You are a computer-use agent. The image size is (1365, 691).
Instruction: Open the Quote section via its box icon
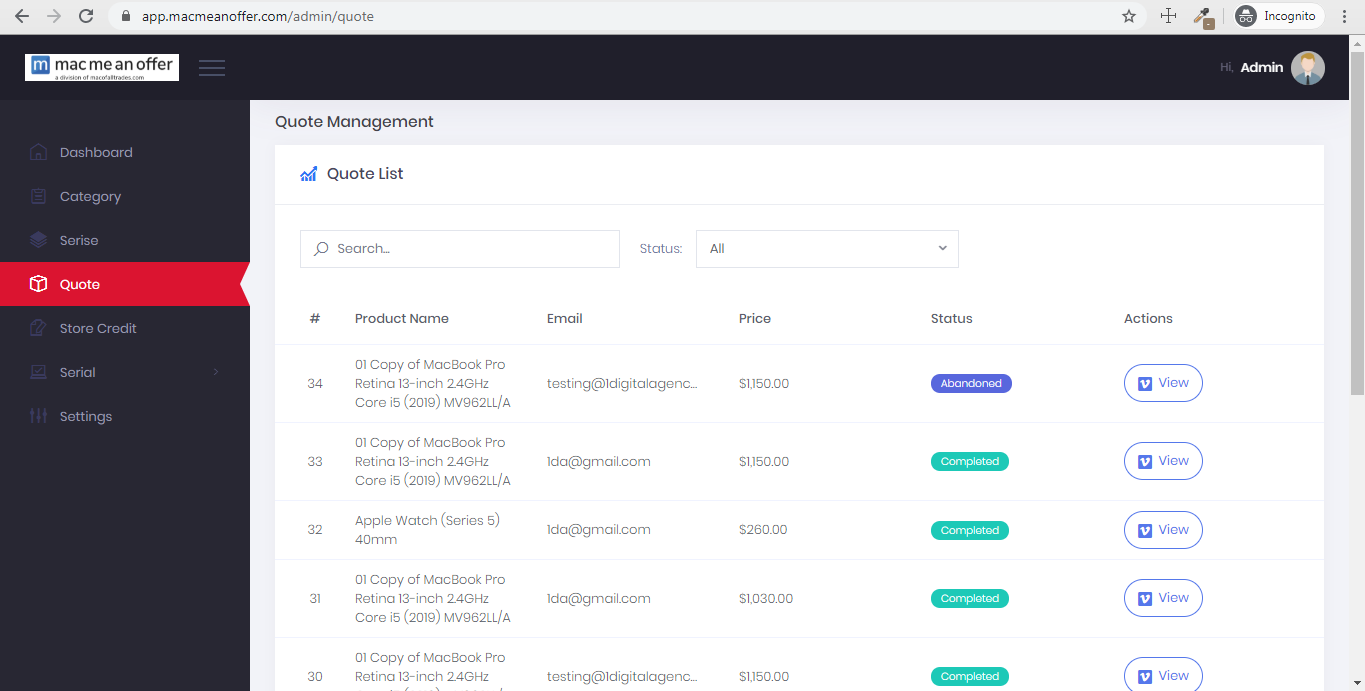38,284
